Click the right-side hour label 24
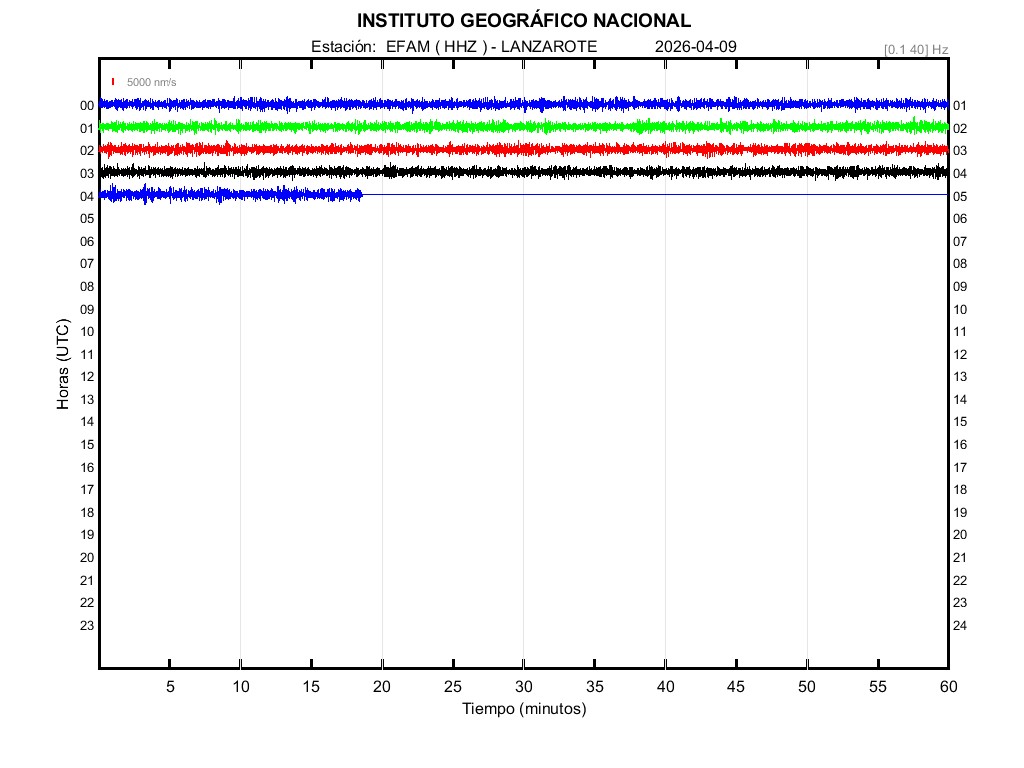 960,626
